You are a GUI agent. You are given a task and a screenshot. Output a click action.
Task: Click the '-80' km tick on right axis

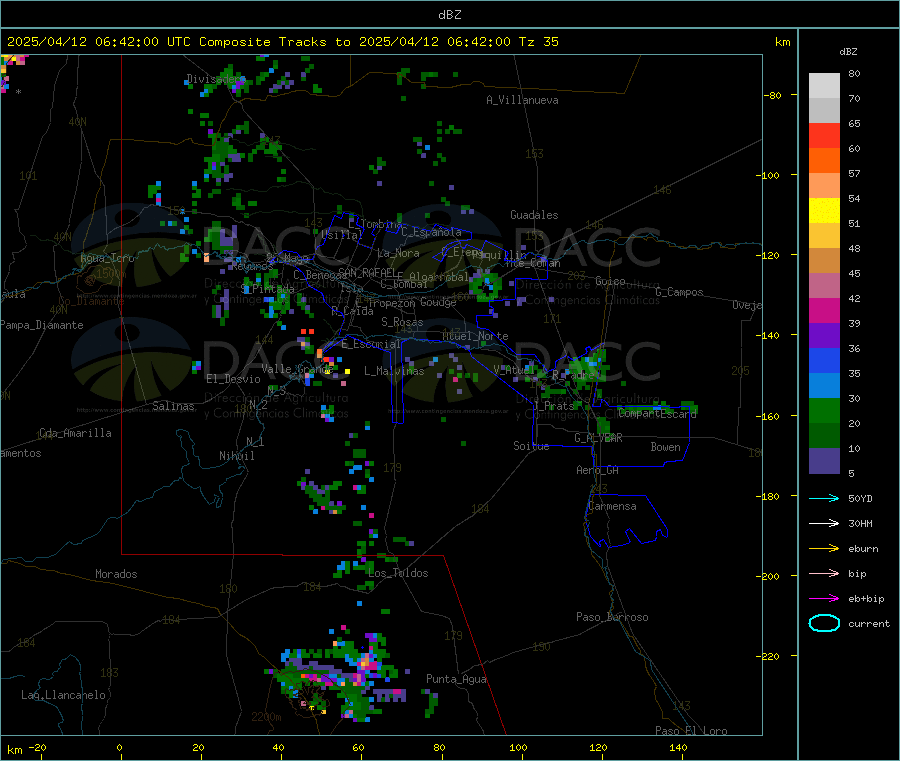(773, 95)
